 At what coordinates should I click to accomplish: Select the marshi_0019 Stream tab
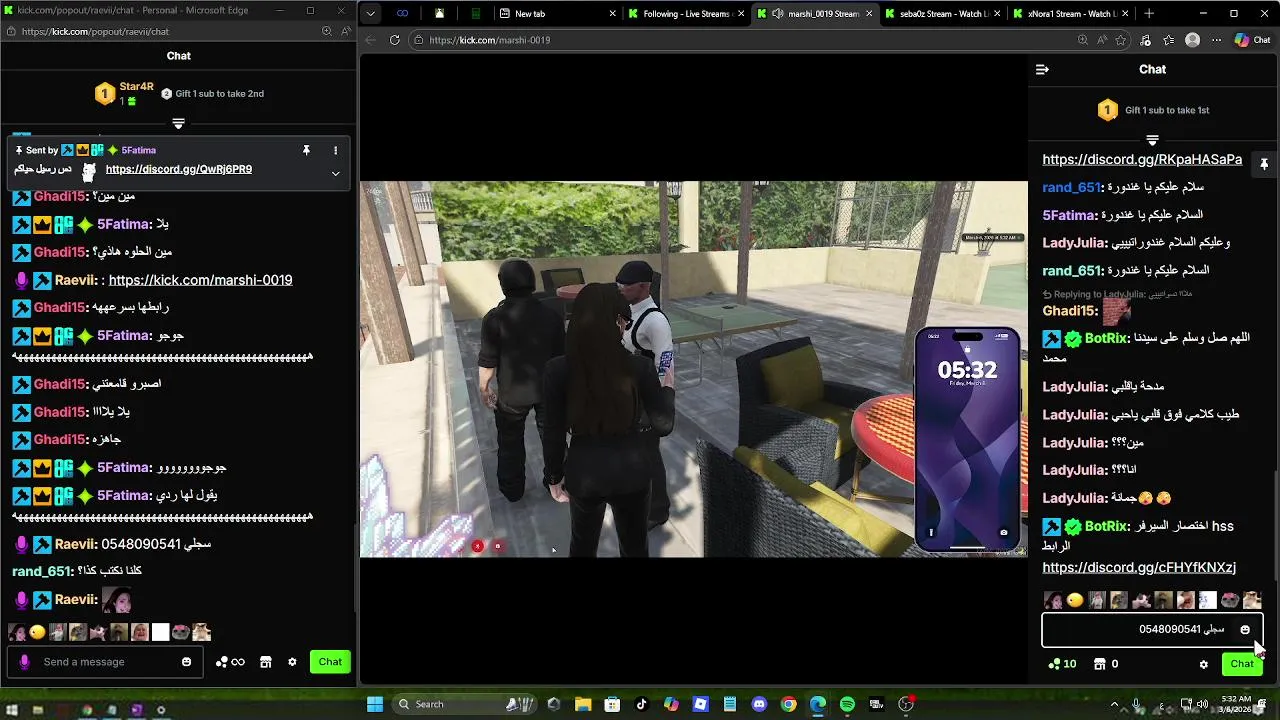pyautogui.click(x=815, y=14)
